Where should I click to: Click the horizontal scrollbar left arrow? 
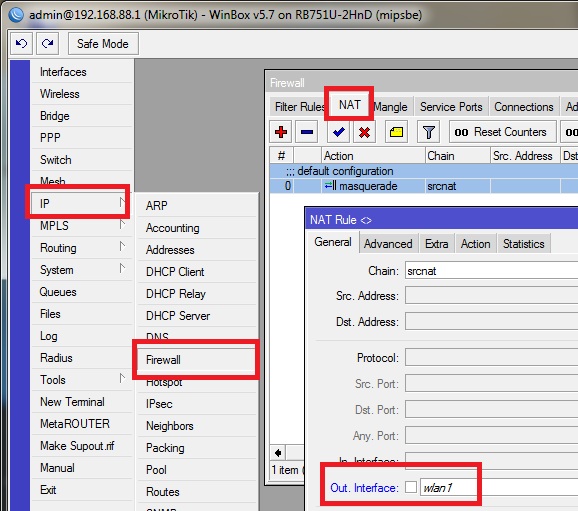(278, 452)
